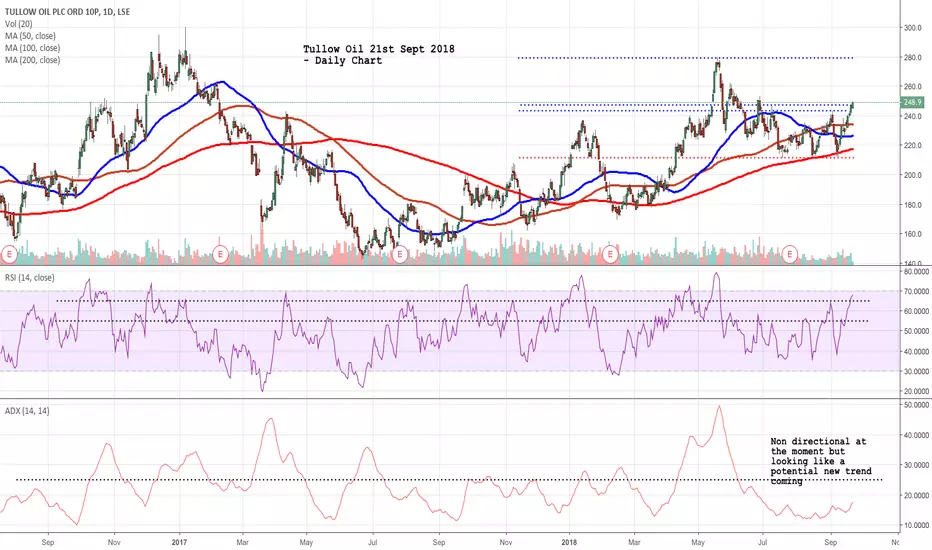The width and height of the screenshot is (932, 550).
Task: Click the 200.0 price axis label
Action: pos(913,175)
